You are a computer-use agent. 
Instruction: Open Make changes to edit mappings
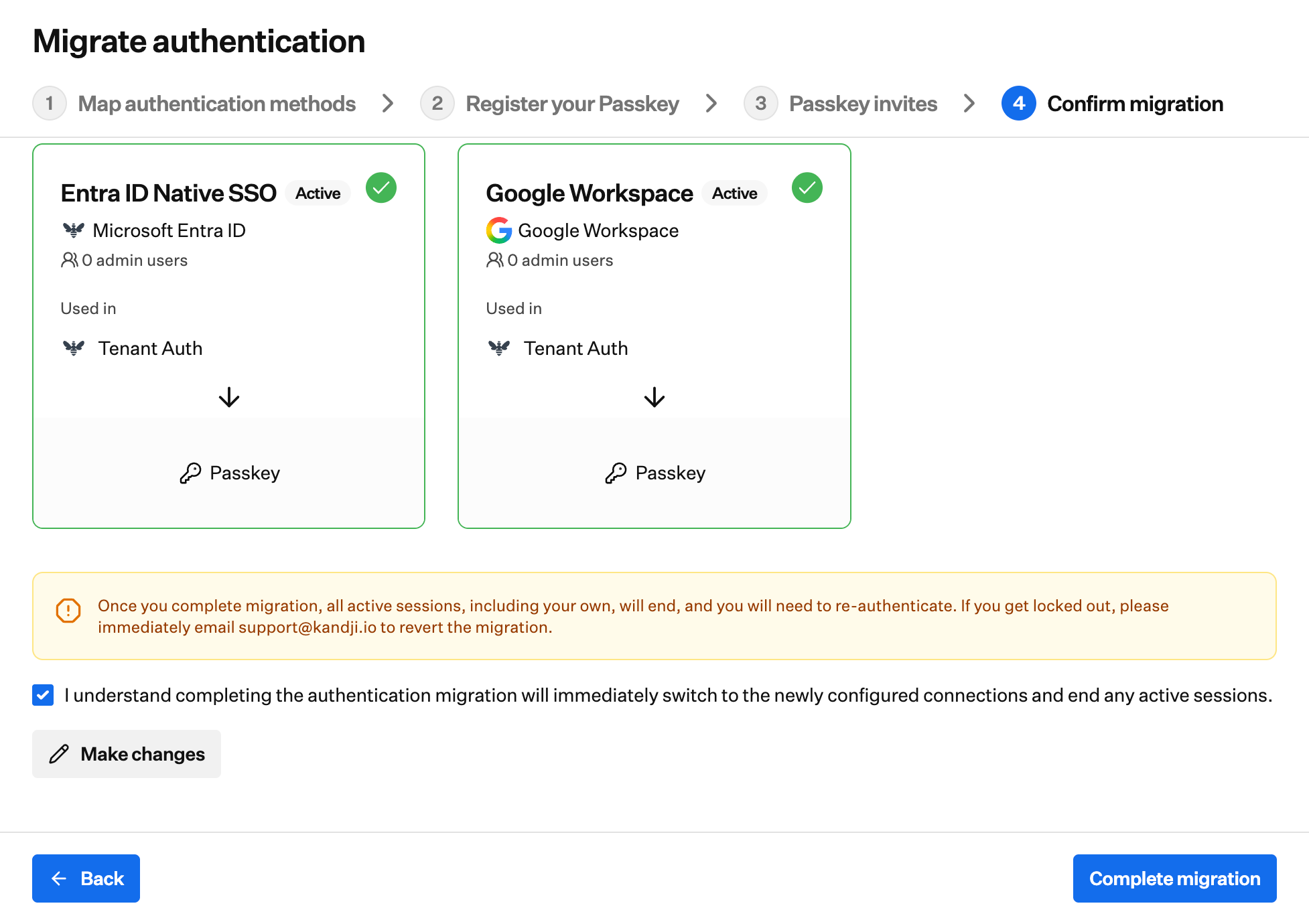click(127, 754)
